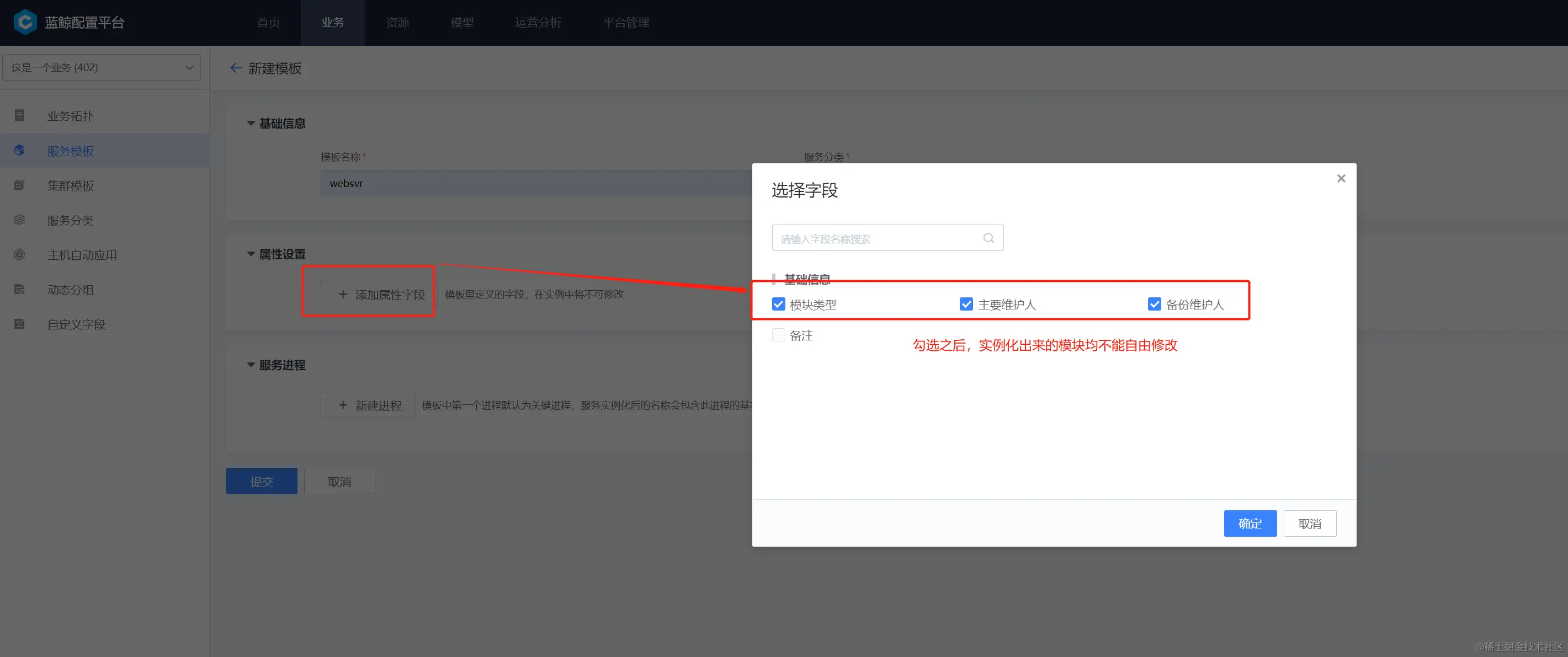The width and height of the screenshot is (1568, 657).
Task: Click the 服务模板 sidebar icon
Action: [x=19, y=150]
